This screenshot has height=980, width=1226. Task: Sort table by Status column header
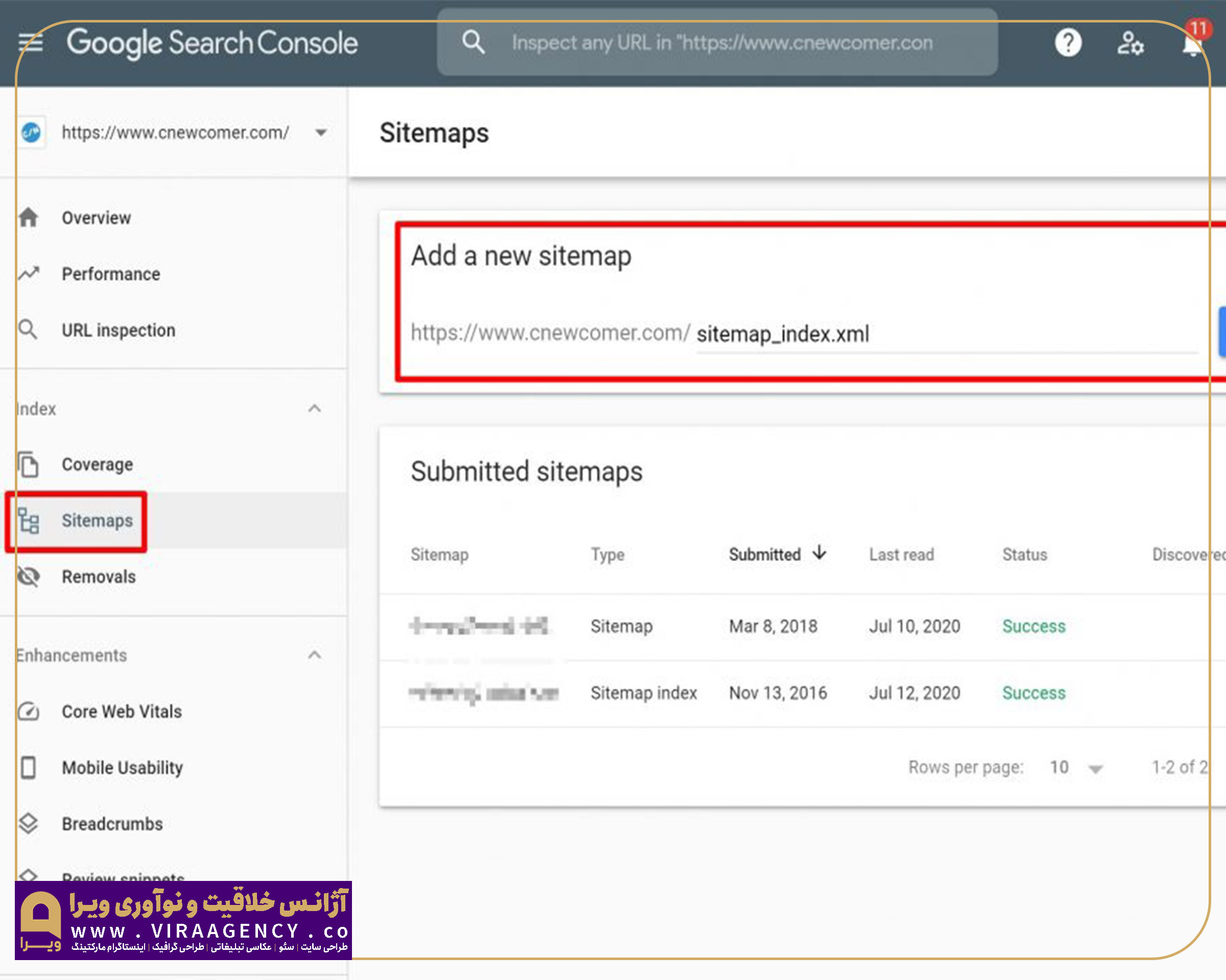click(1025, 554)
